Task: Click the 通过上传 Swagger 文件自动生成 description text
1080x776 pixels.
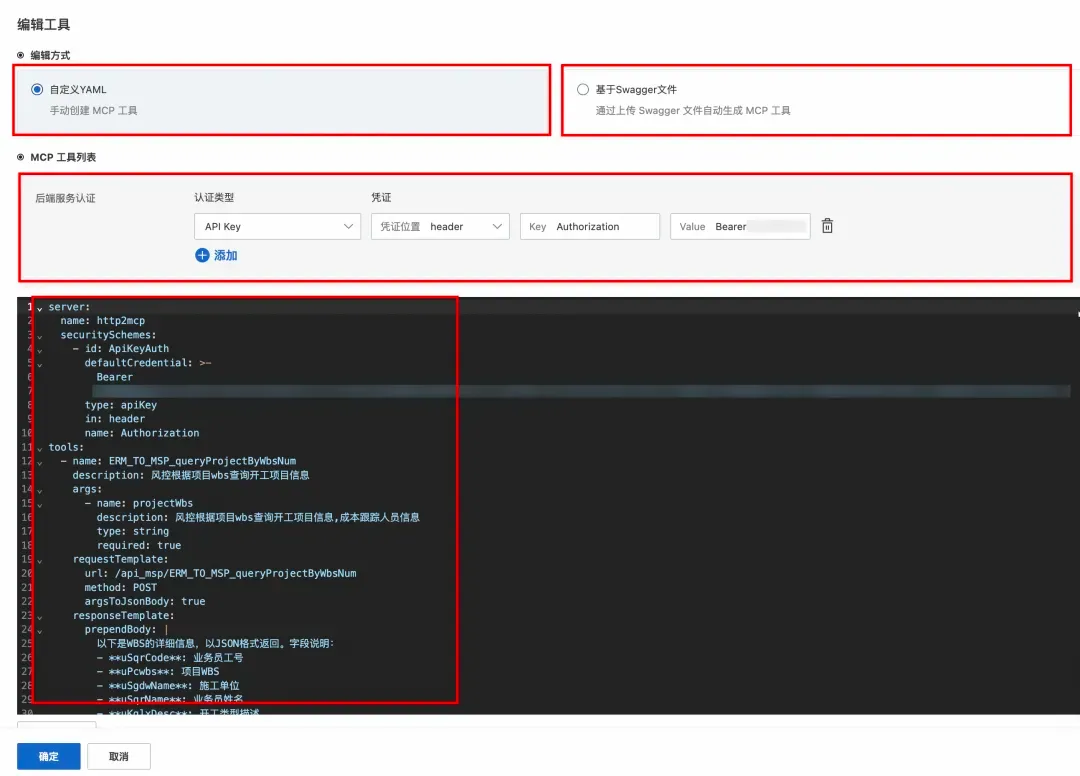Action: click(693, 111)
